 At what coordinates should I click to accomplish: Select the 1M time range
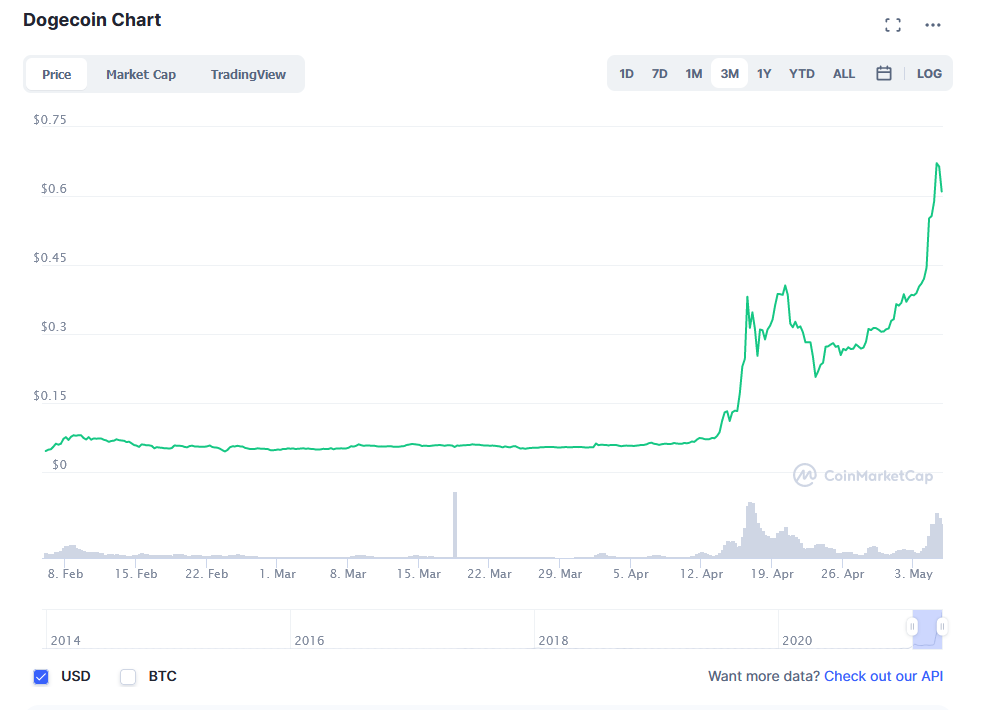point(694,74)
